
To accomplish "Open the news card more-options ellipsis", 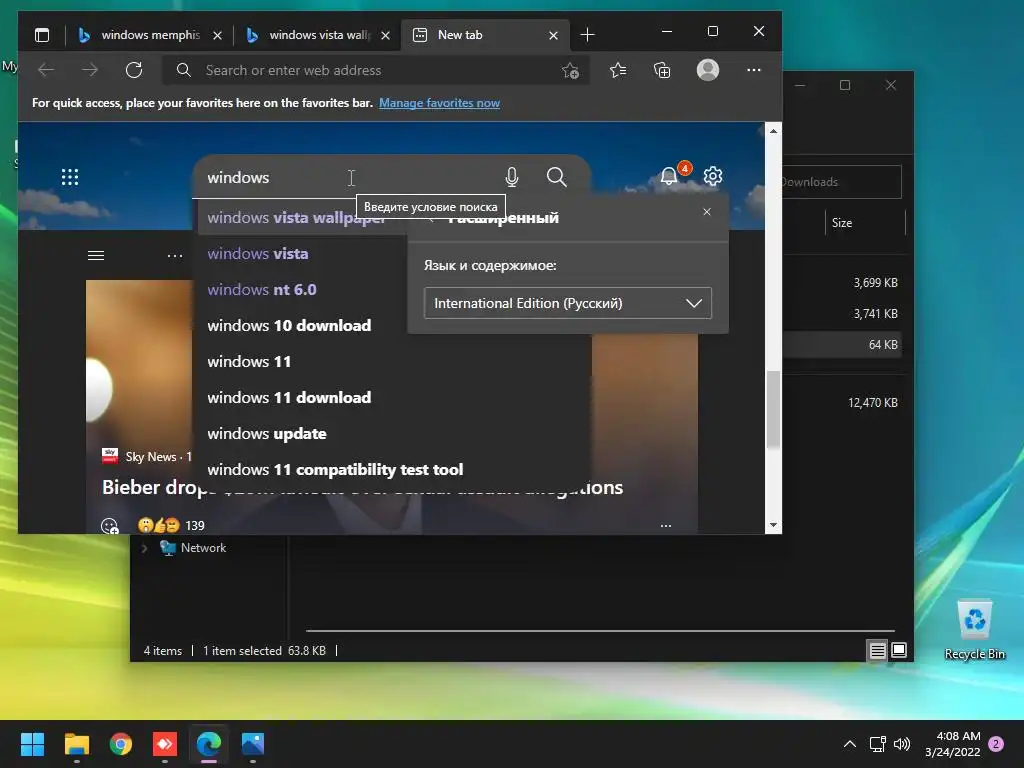I will click(665, 526).
